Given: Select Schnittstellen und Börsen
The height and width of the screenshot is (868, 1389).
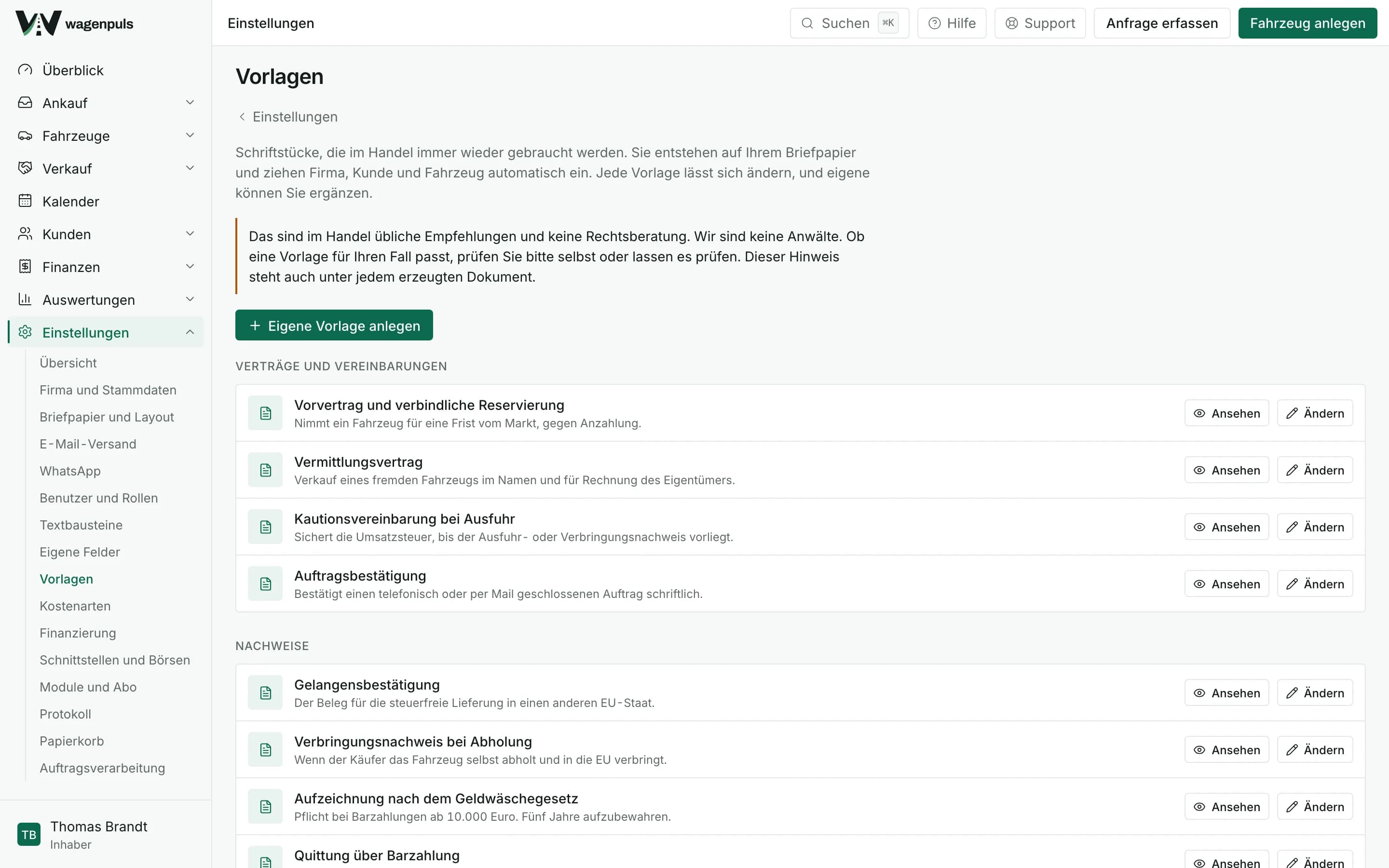Looking at the screenshot, I should pos(115,660).
